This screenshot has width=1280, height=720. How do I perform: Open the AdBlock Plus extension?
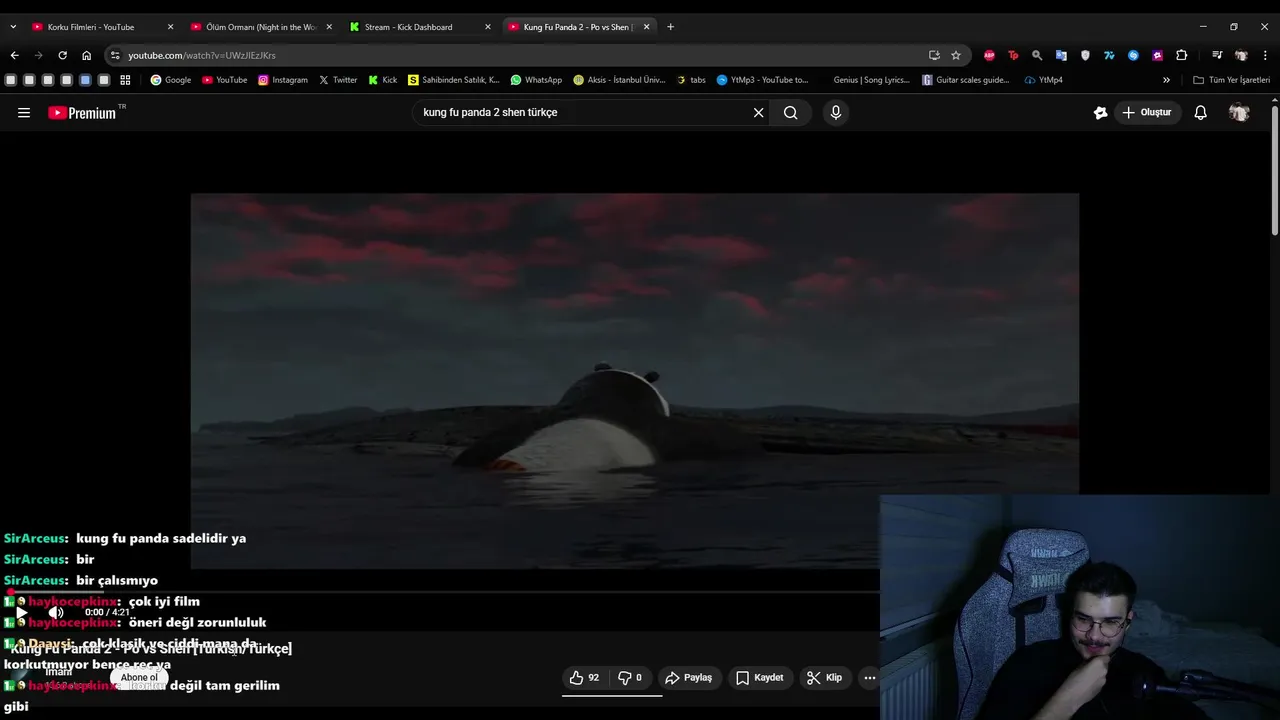tap(989, 55)
